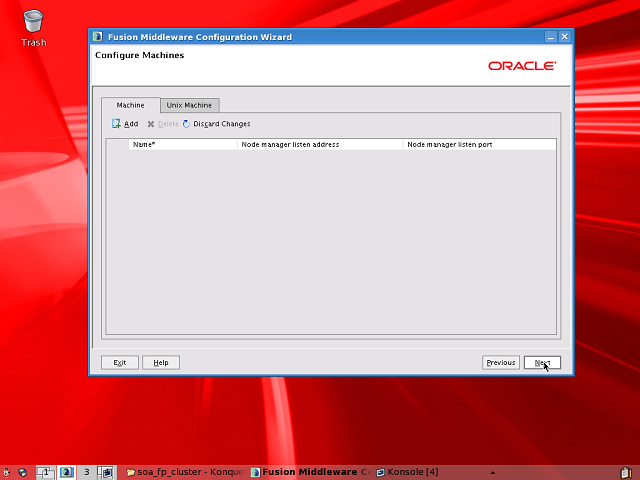Click the wizard title bar icon

point(98,37)
